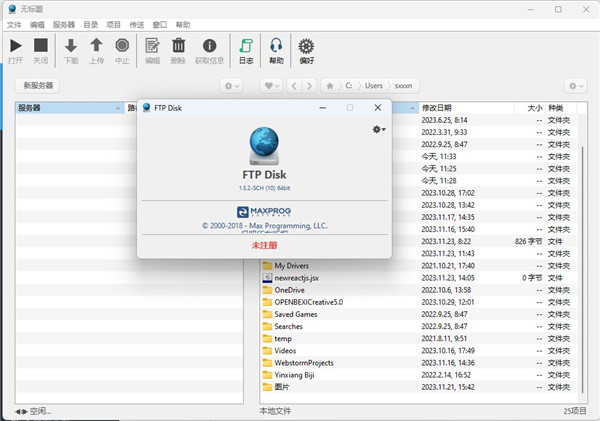Sort by 修改日期 column header

pos(437,107)
